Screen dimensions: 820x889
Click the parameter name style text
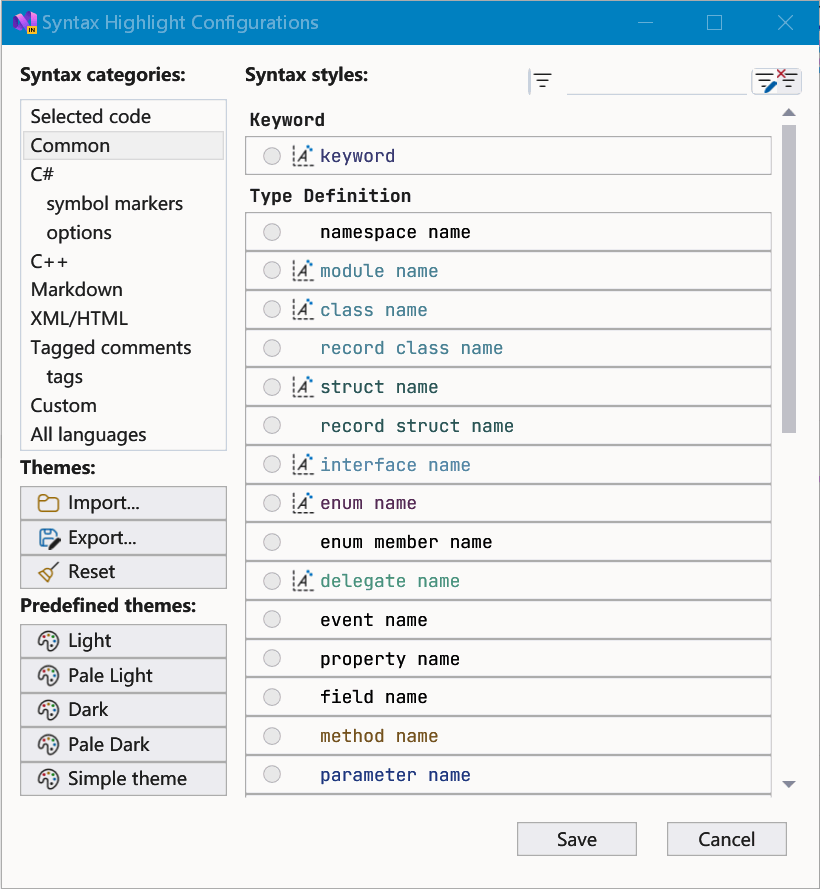(x=395, y=774)
